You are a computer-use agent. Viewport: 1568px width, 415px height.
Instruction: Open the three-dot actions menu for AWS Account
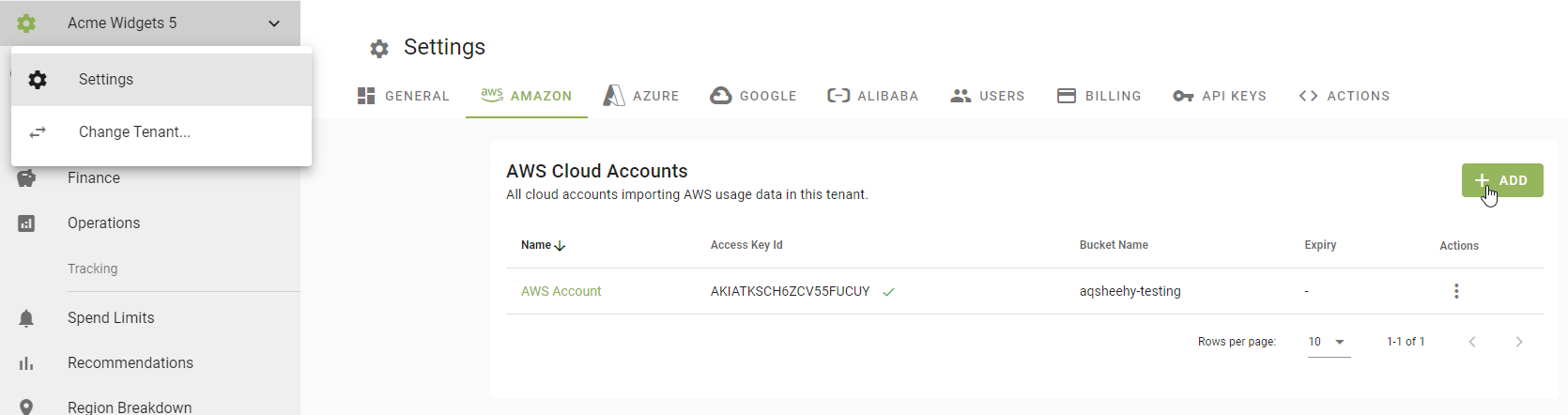(x=1456, y=291)
